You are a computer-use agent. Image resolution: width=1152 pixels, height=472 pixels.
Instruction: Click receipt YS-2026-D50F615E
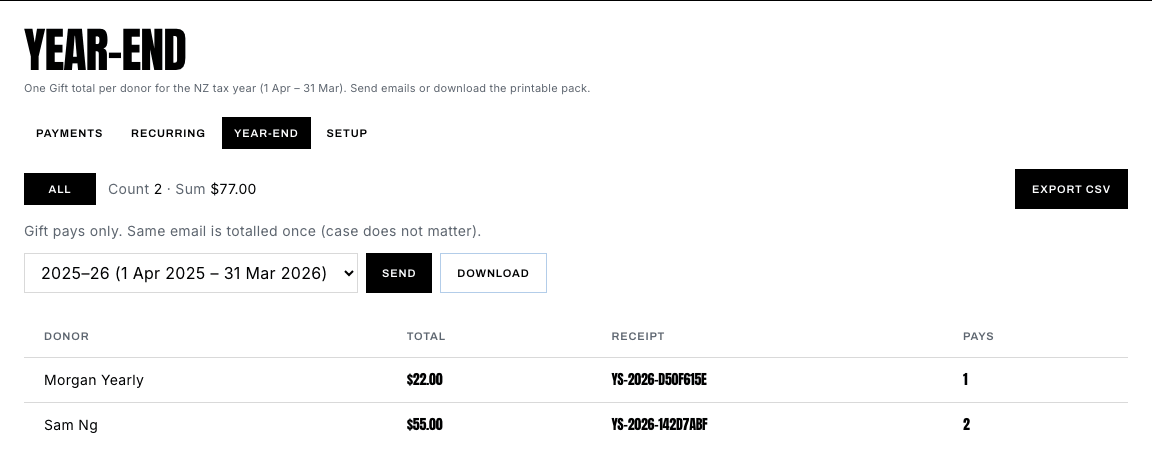coord(659,379)
